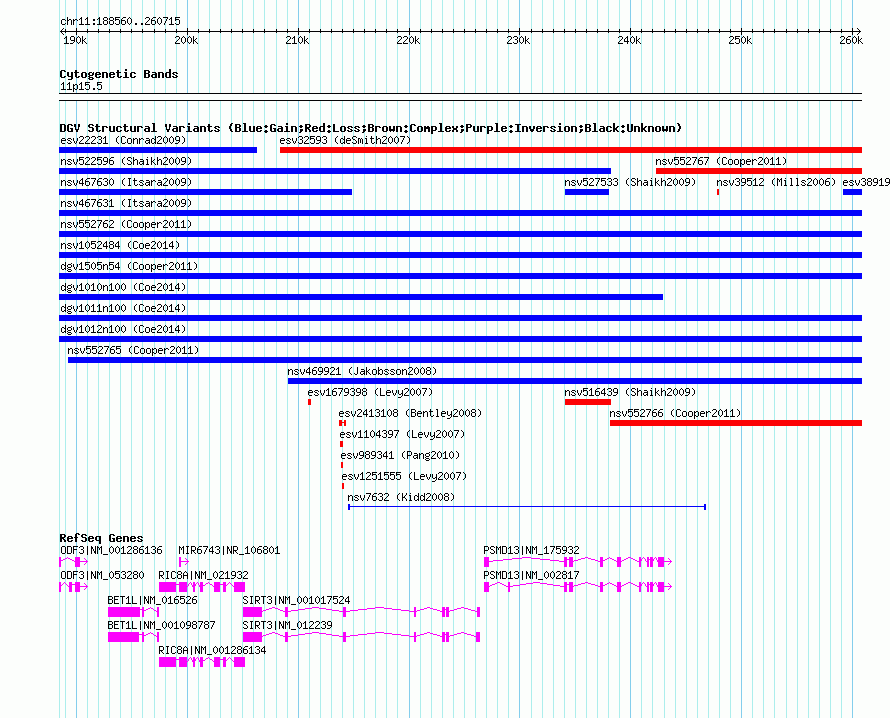Click the DGV Structural Variants track title
890x718 pixels.
pos(371,128)
